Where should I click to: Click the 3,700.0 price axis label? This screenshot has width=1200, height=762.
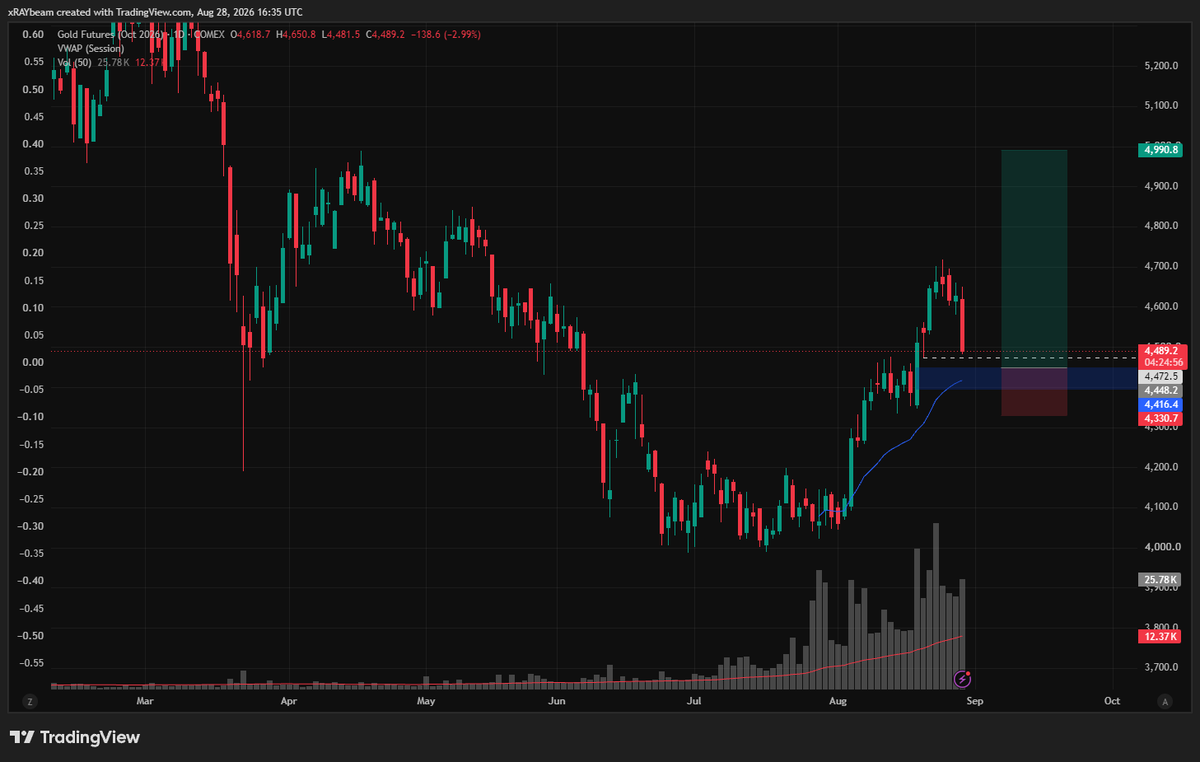tap(1159, 667)
